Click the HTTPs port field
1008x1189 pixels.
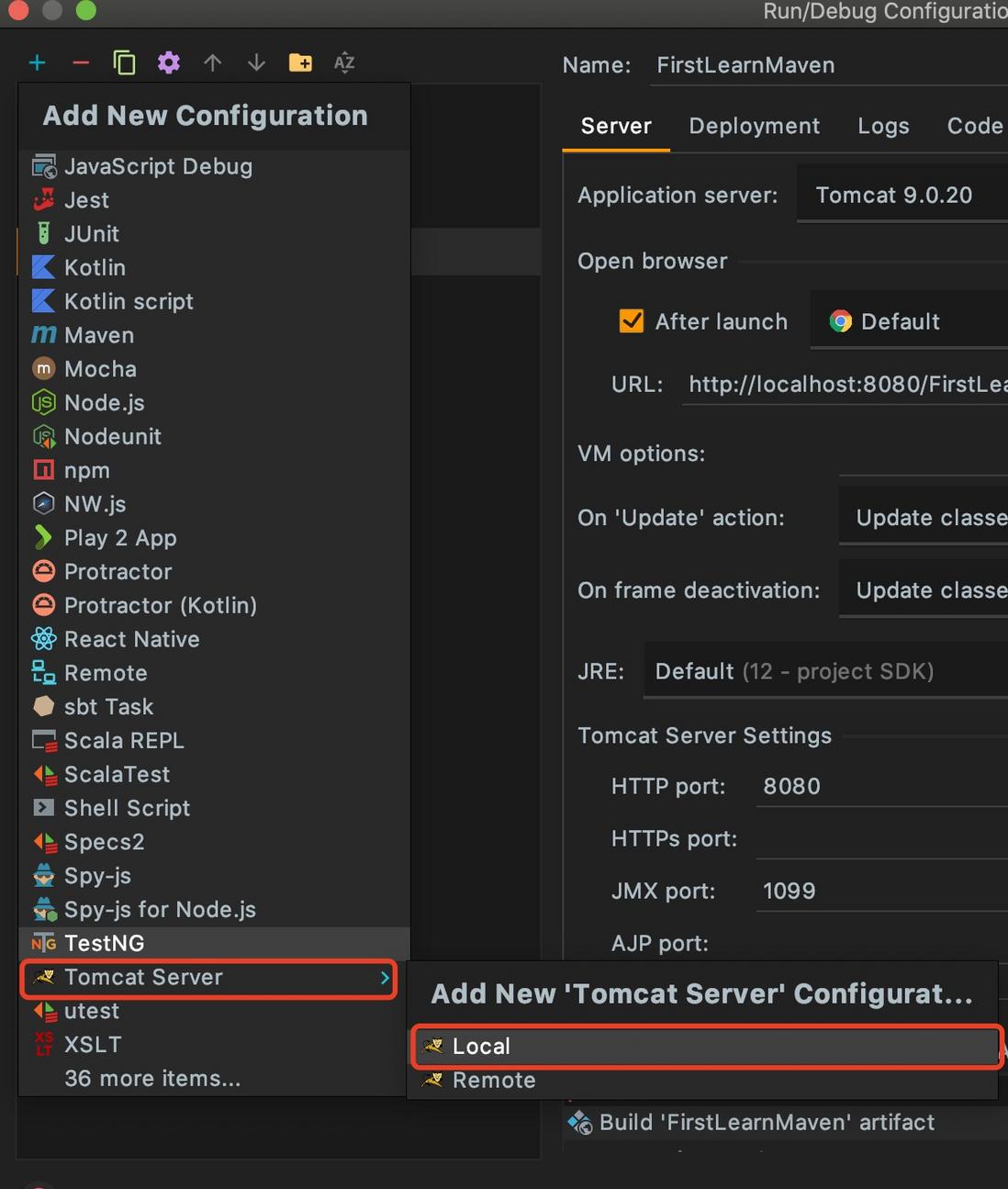(x=881, y=839)
